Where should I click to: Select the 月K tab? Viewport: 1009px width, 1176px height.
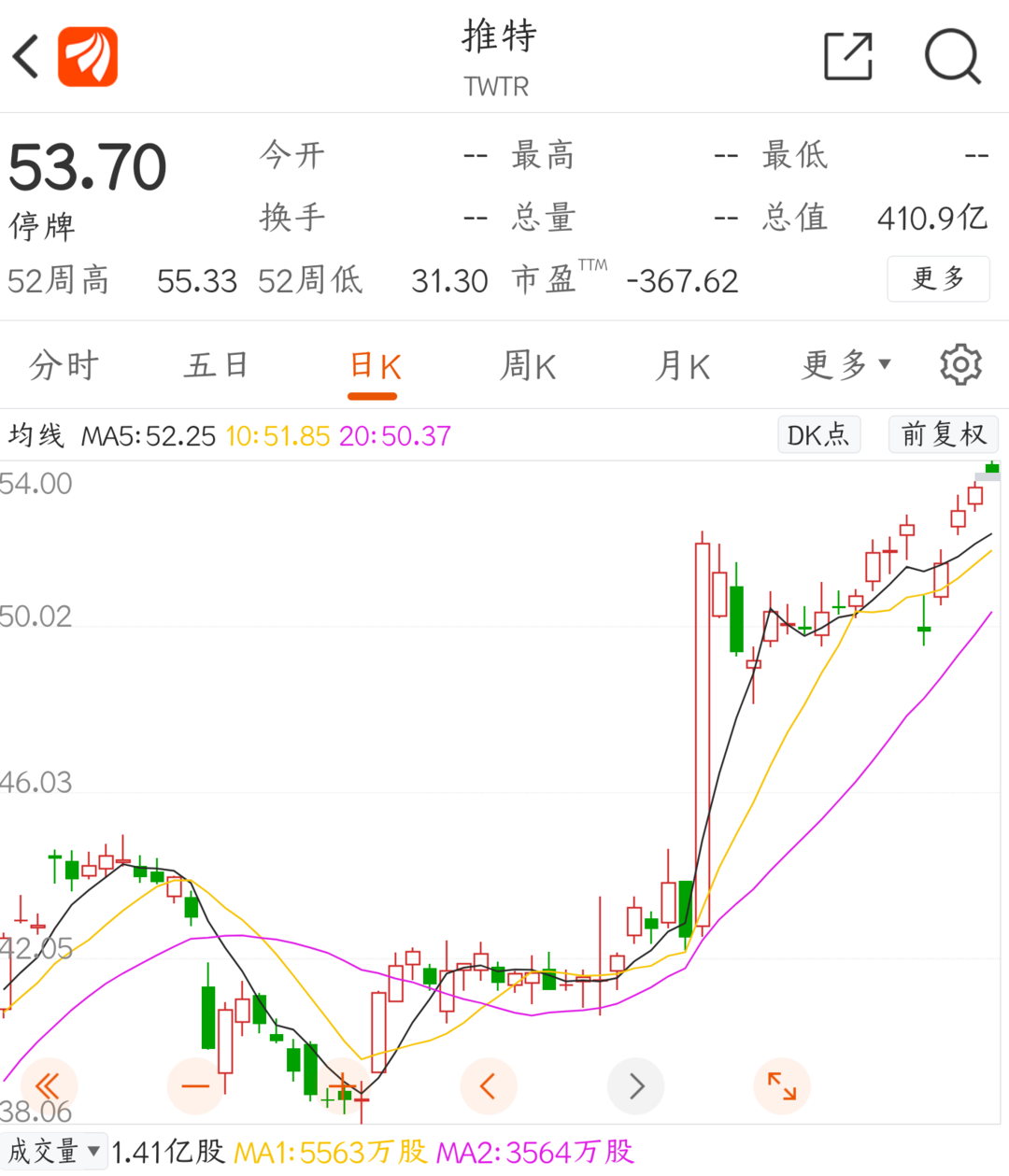[683, 365]
